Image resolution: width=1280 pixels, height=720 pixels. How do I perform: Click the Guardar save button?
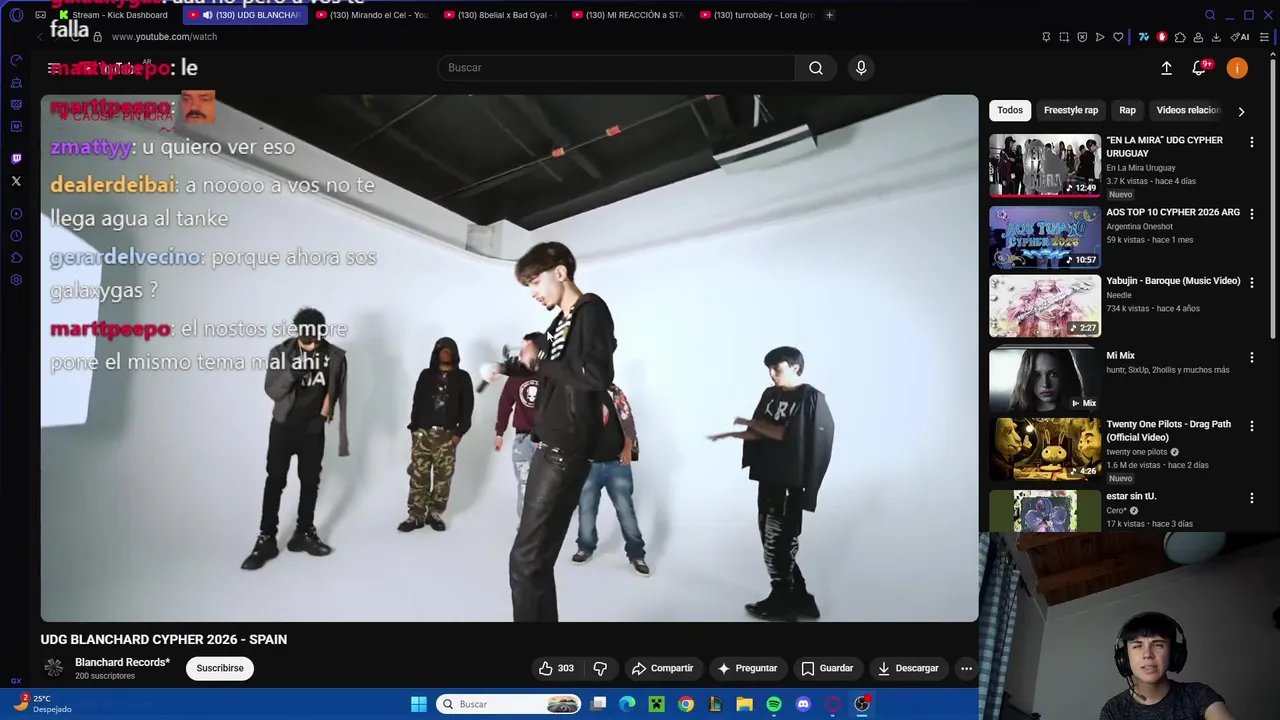(827, 668)
